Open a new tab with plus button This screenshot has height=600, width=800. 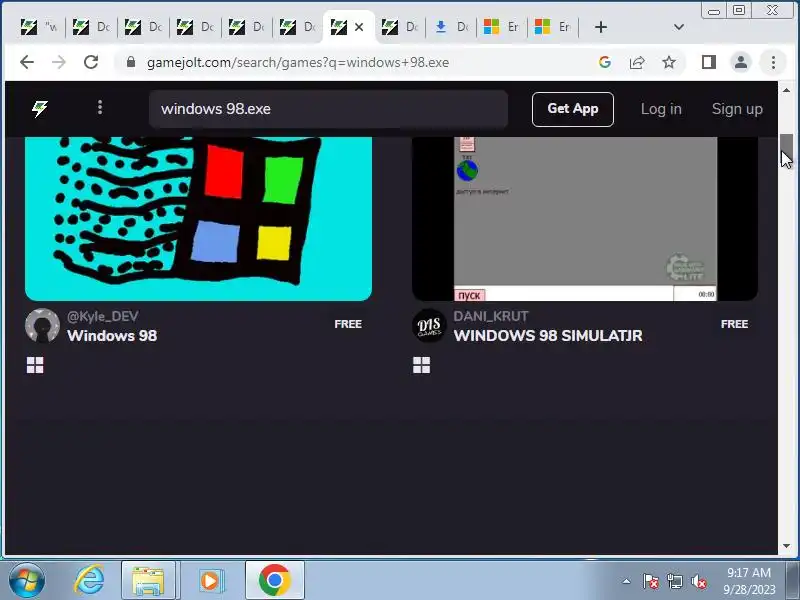click(601, 27)
